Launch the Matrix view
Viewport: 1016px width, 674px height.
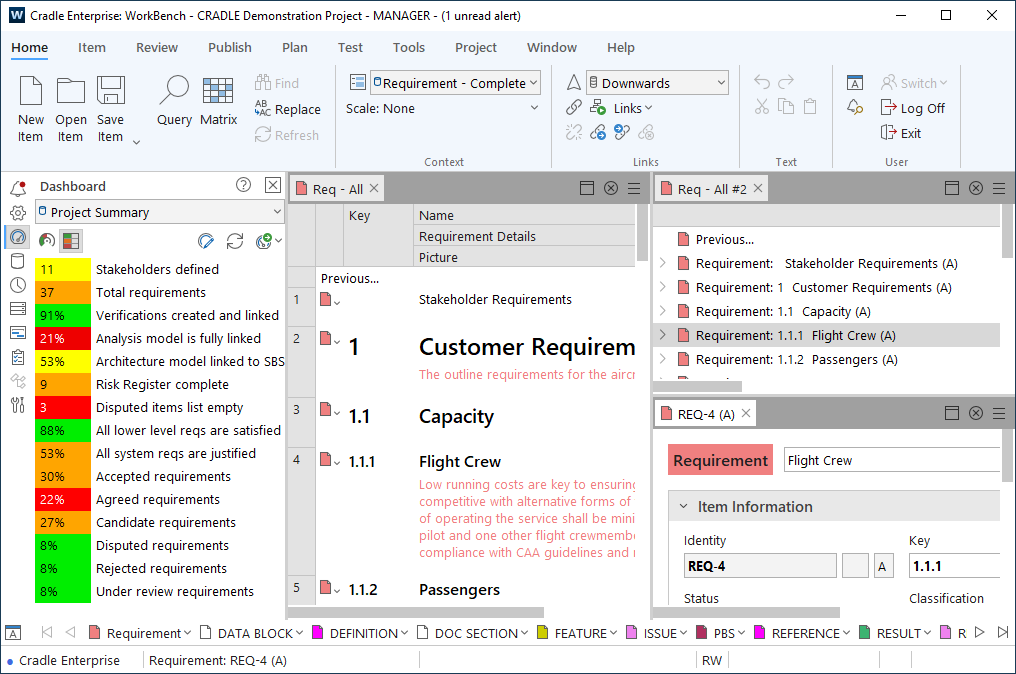pos(218,100)
